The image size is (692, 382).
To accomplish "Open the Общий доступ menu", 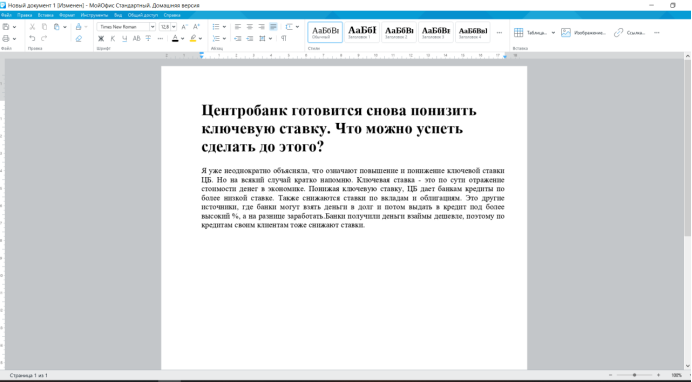I will tap(143, 15).
